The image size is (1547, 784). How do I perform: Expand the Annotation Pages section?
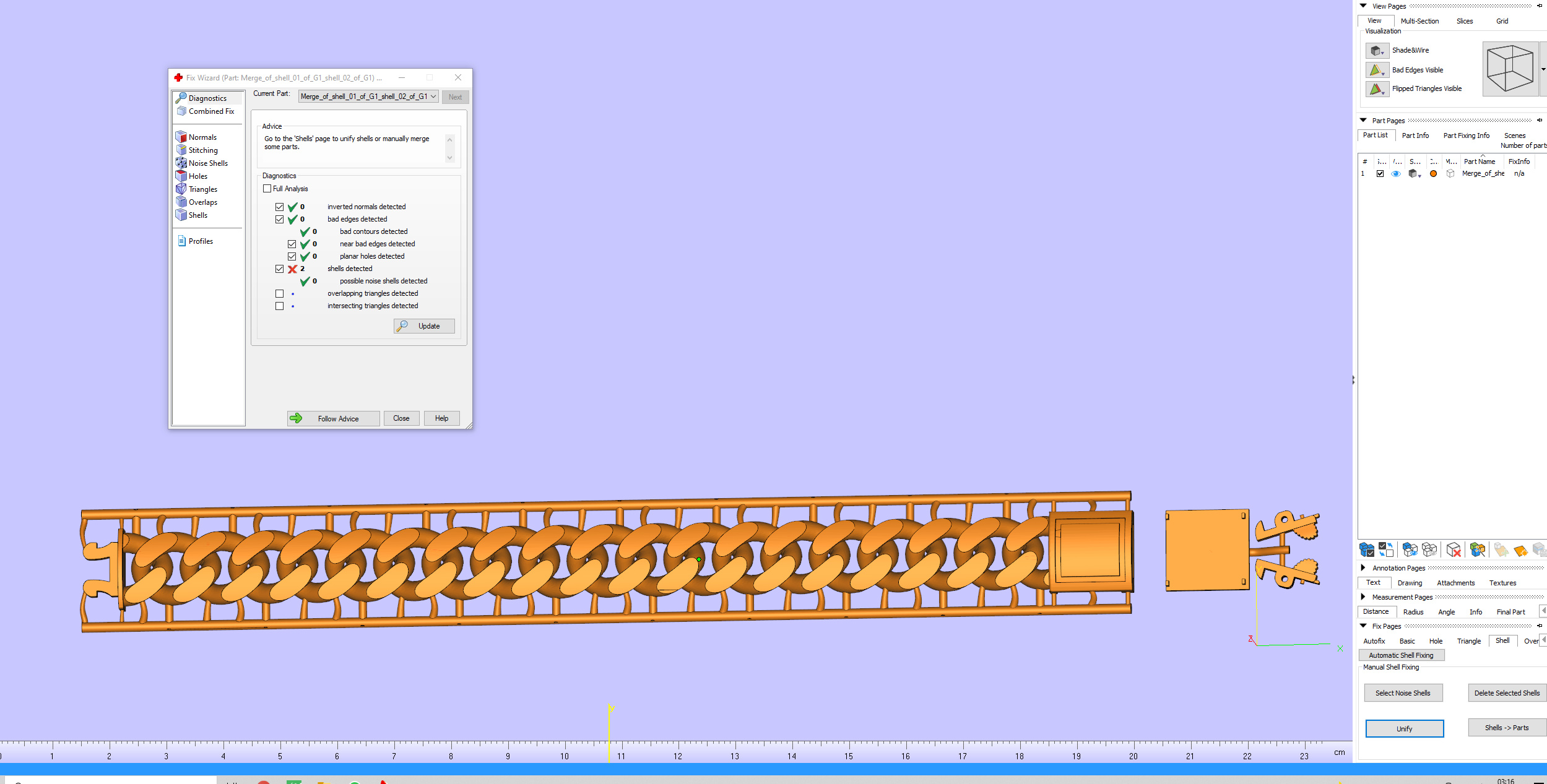coord(1363,567)
